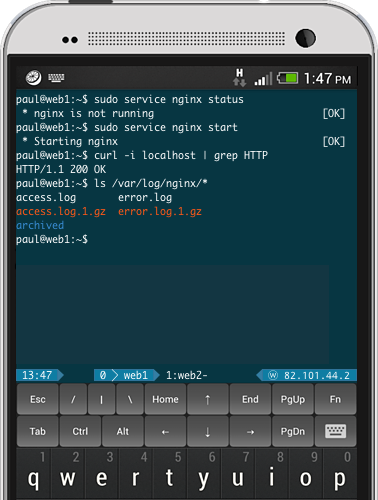Tap the 13:47 clock in tmux status

(x=39, y=375)
